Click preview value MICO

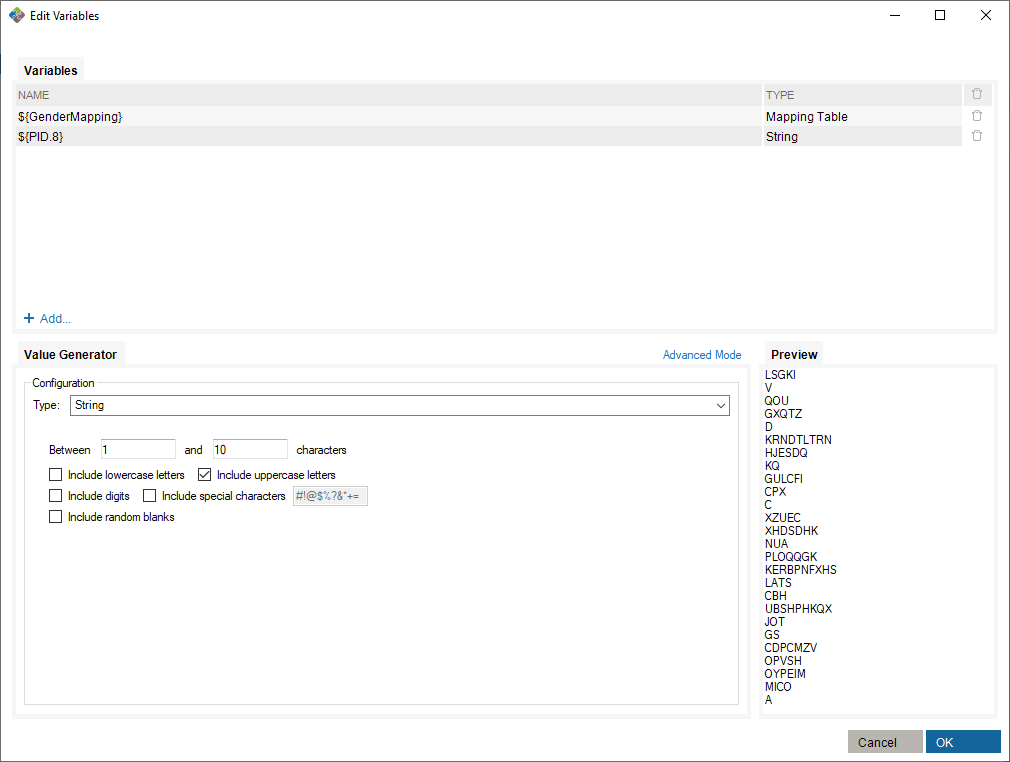pyautogui.click(x=778, y=687)
